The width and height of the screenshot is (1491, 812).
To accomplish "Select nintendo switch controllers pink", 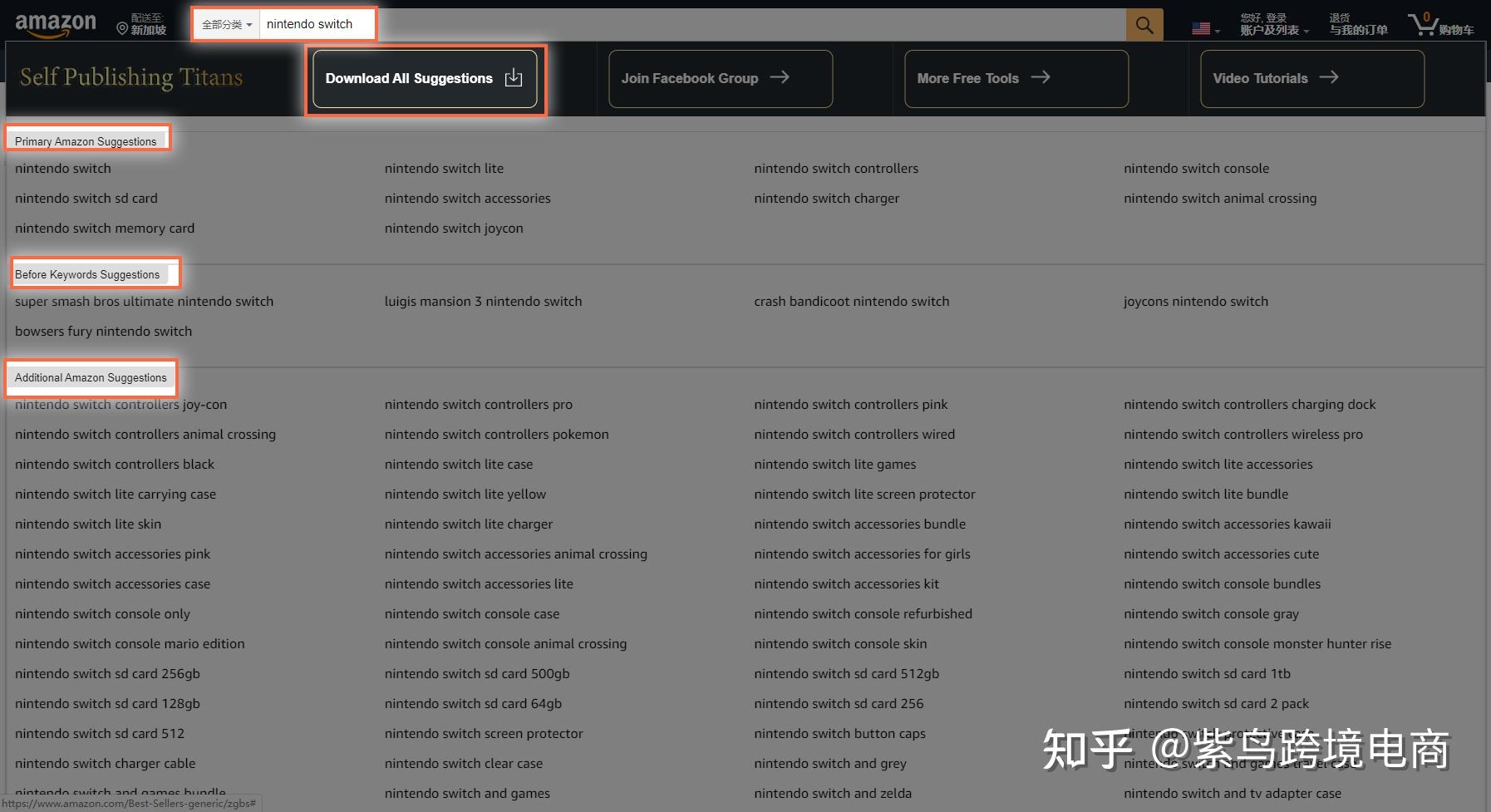I will (851, 404).
